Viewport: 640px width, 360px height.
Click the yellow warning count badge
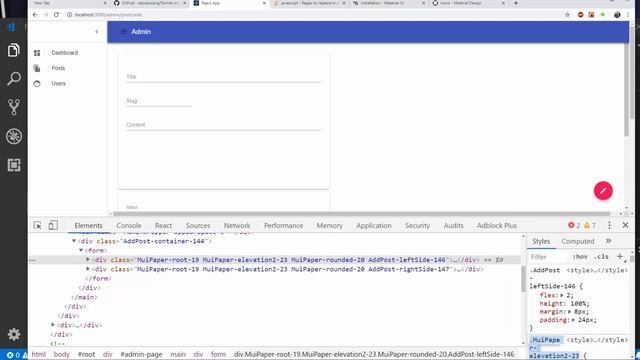click(590, 225)
